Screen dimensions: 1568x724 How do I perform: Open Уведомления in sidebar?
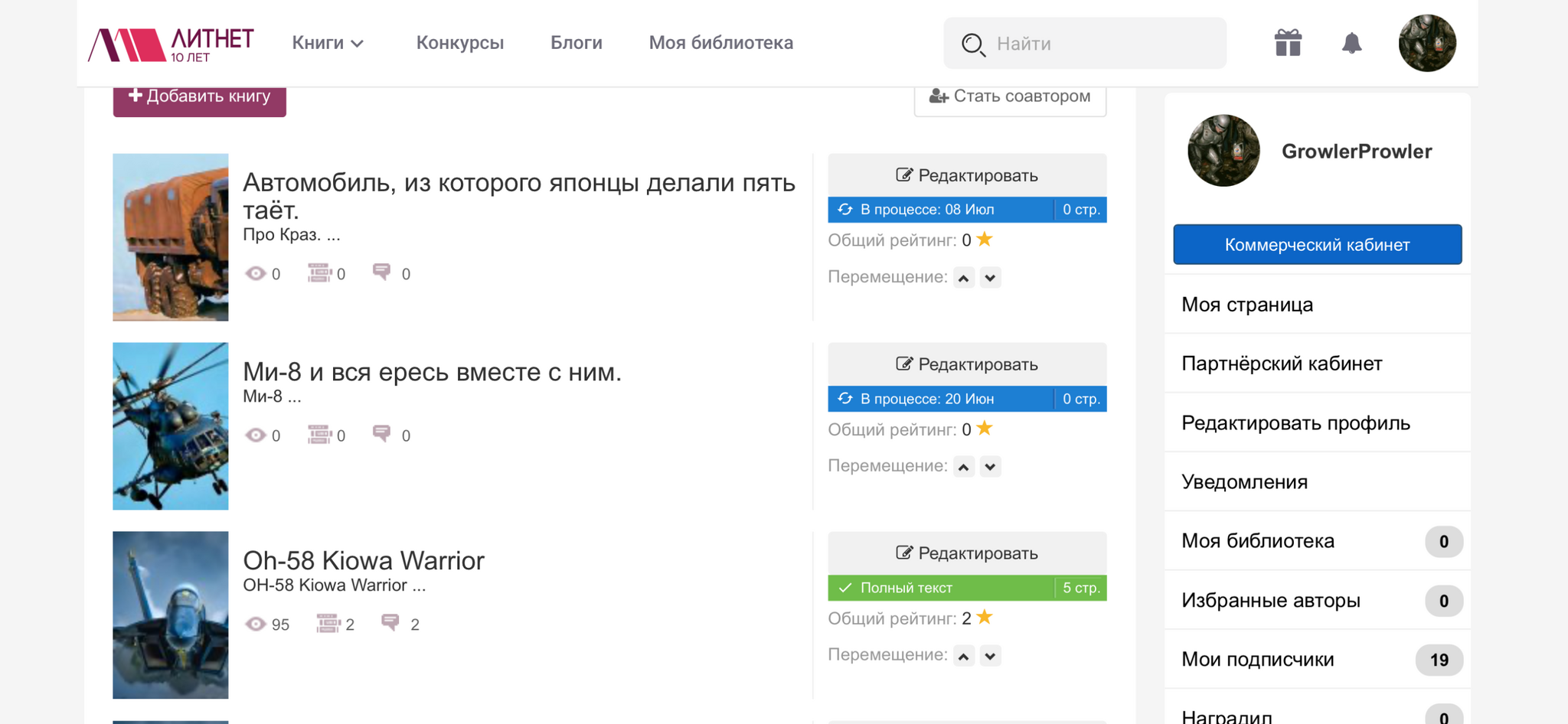[1318, 482]
